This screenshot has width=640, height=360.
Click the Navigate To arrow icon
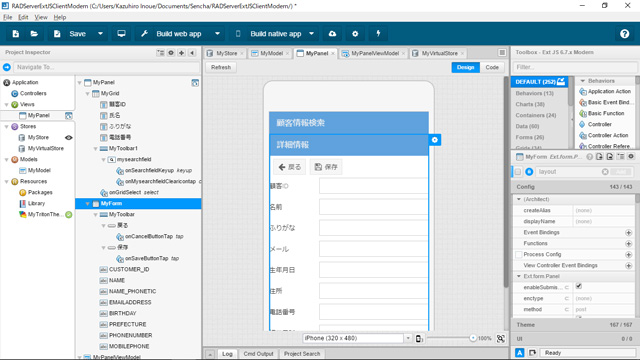[x=7, y=67]
